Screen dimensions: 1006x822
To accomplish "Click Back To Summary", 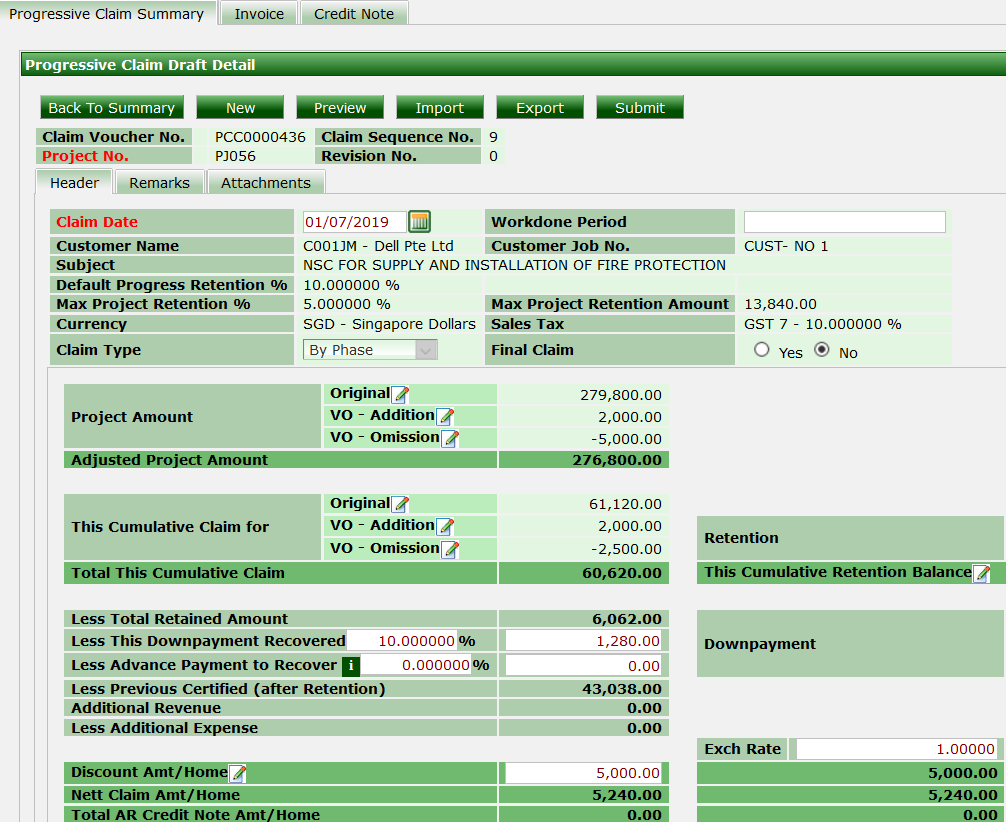I will pyautogui.click(x=112, y=107).
